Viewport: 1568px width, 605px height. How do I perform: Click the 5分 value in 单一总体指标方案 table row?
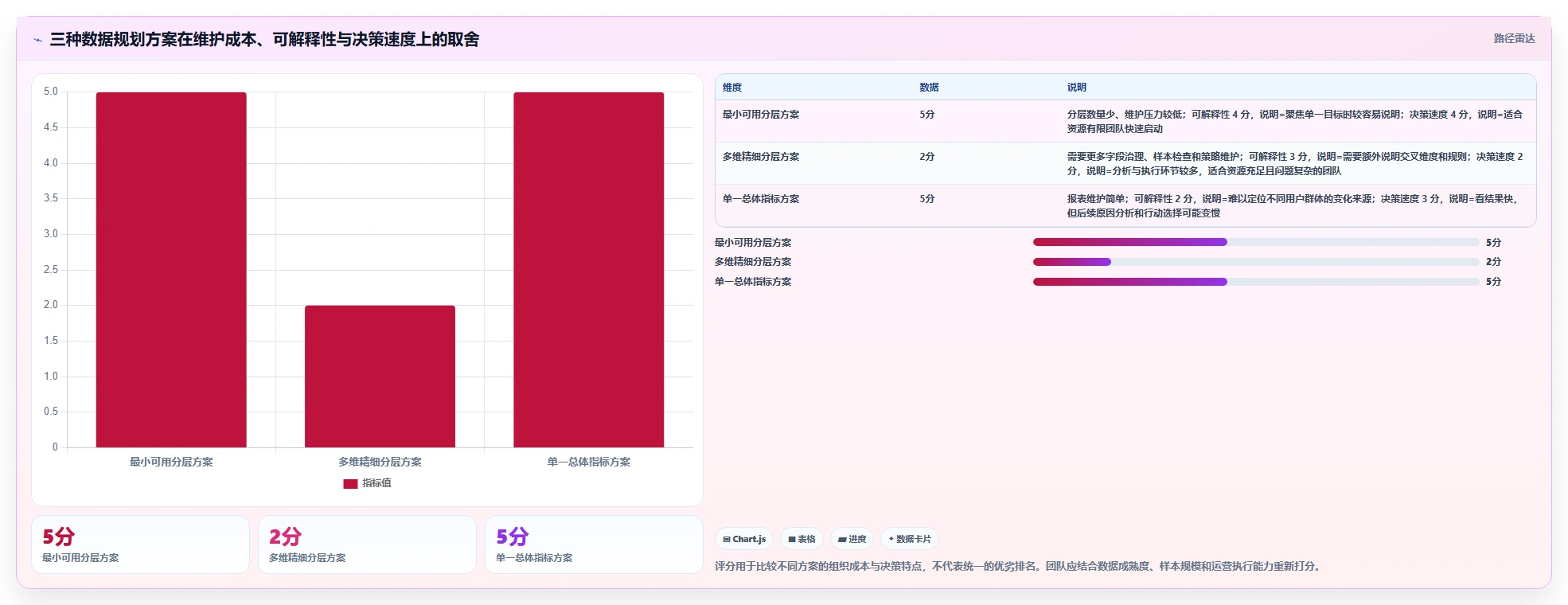927,199
